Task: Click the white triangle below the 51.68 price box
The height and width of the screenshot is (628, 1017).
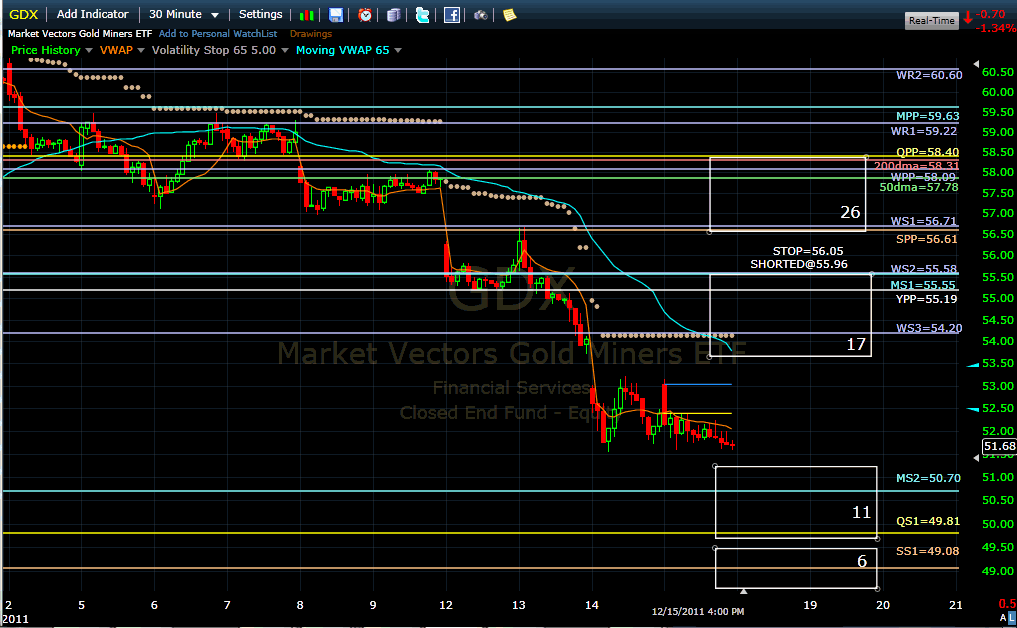Action: pos(976,458)
